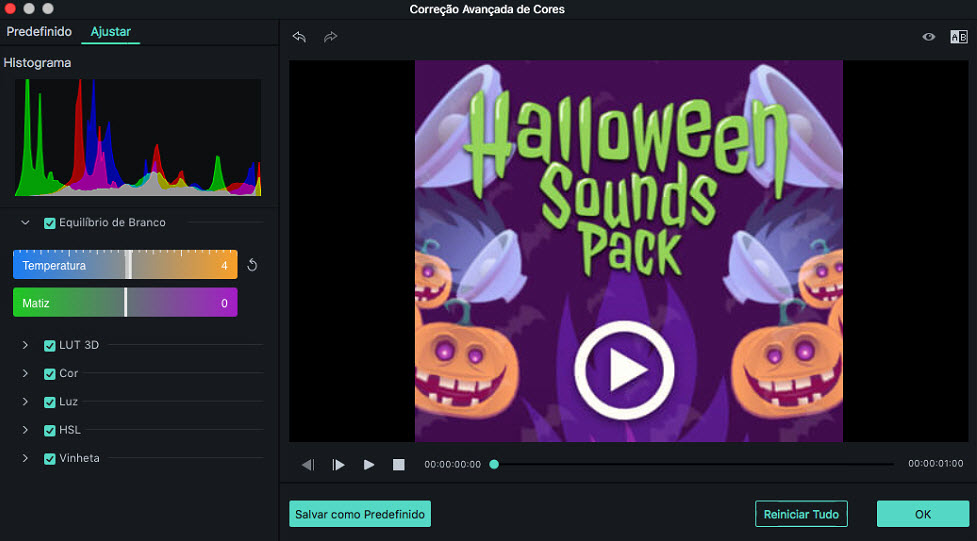
Task: Undo the last color adjustment
Action: 299,37
